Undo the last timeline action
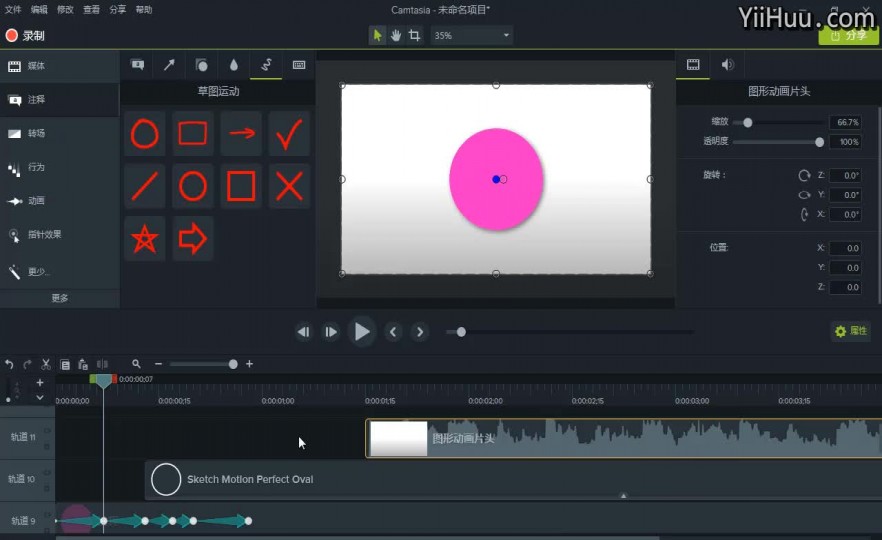The image size is (882, 540). [9, 364]
